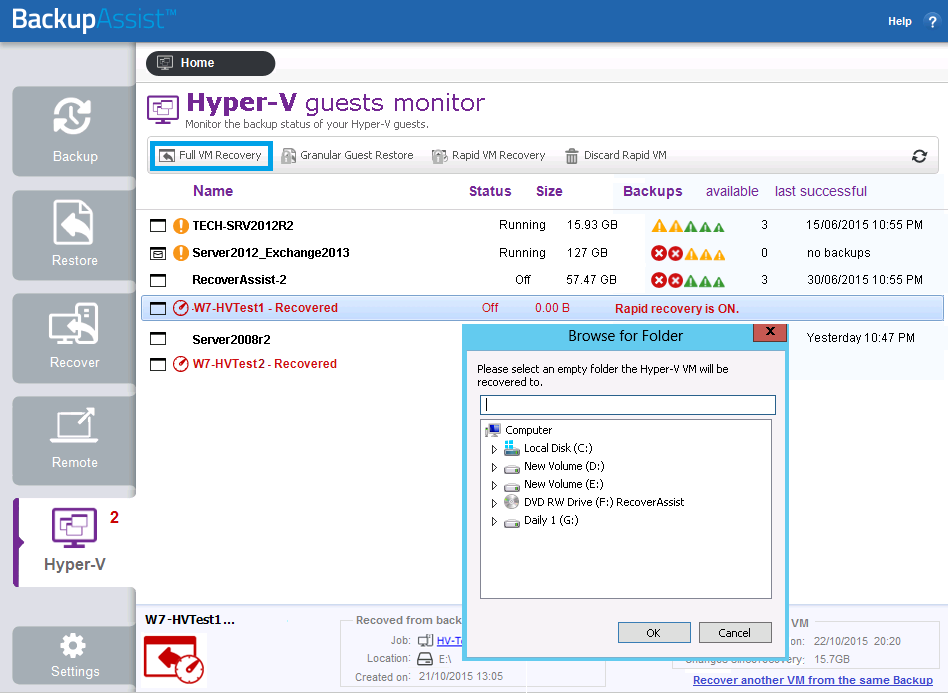The width and height of the screenshot is (948, 693).
Task: Select W7-HVTest2 - Recovered guest
Action: pos(265,364)
